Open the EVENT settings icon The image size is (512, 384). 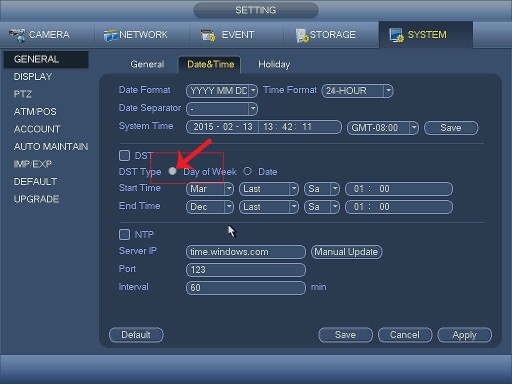tap(208, 35)
